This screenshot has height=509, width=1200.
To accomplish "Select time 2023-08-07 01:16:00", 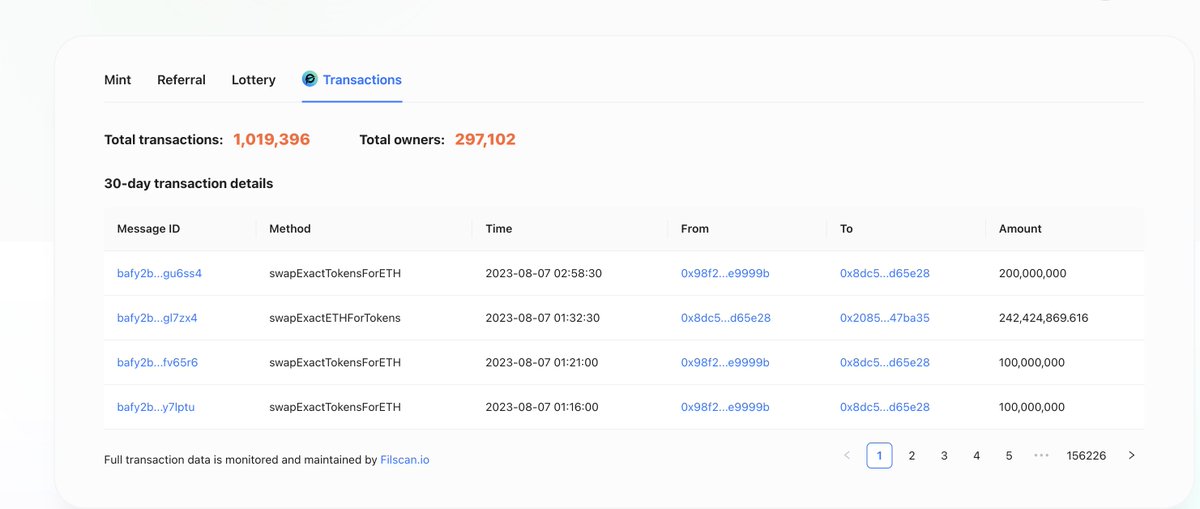I will pos(541,407).
